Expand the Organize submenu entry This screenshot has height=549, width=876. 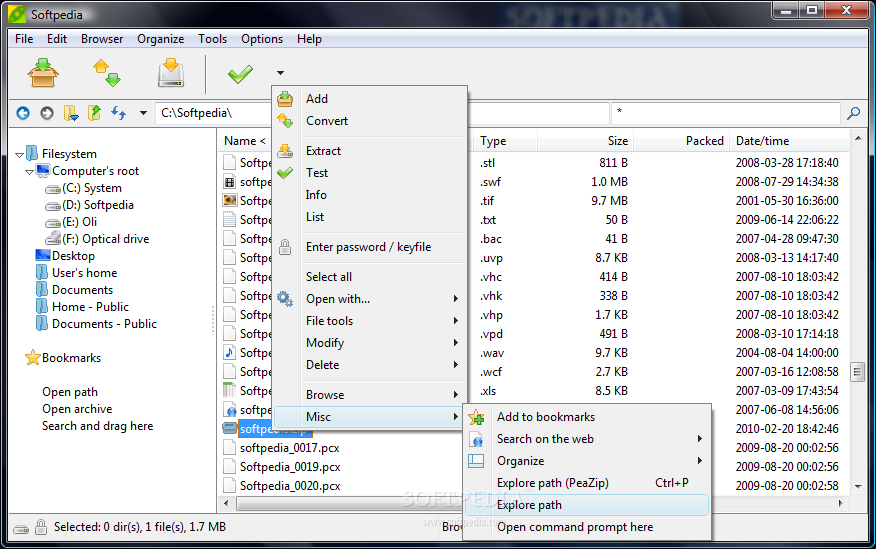pyautogui.click(x=587, y=461)
